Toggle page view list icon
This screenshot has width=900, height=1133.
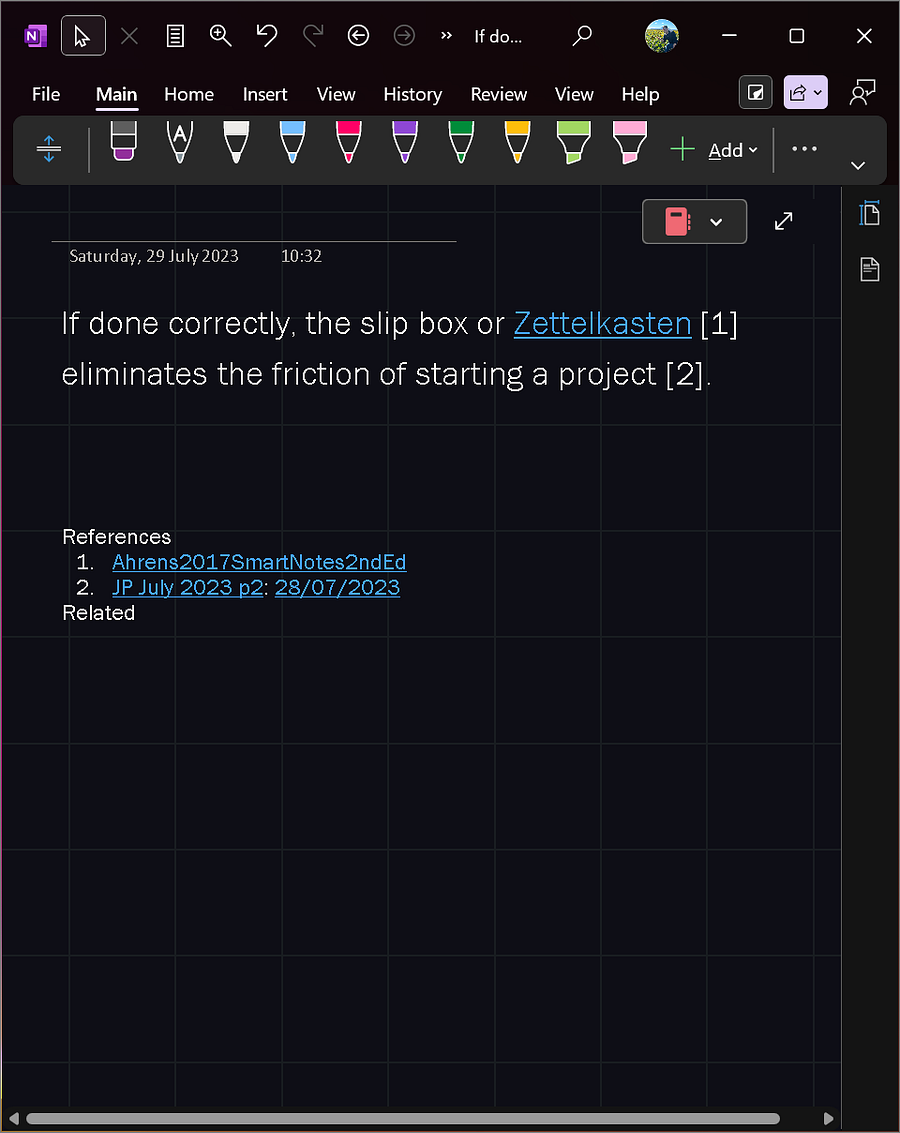175,35
